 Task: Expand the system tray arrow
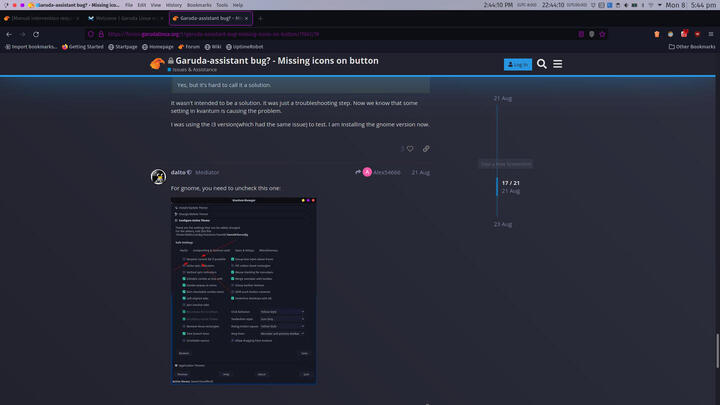coord(659,5)
